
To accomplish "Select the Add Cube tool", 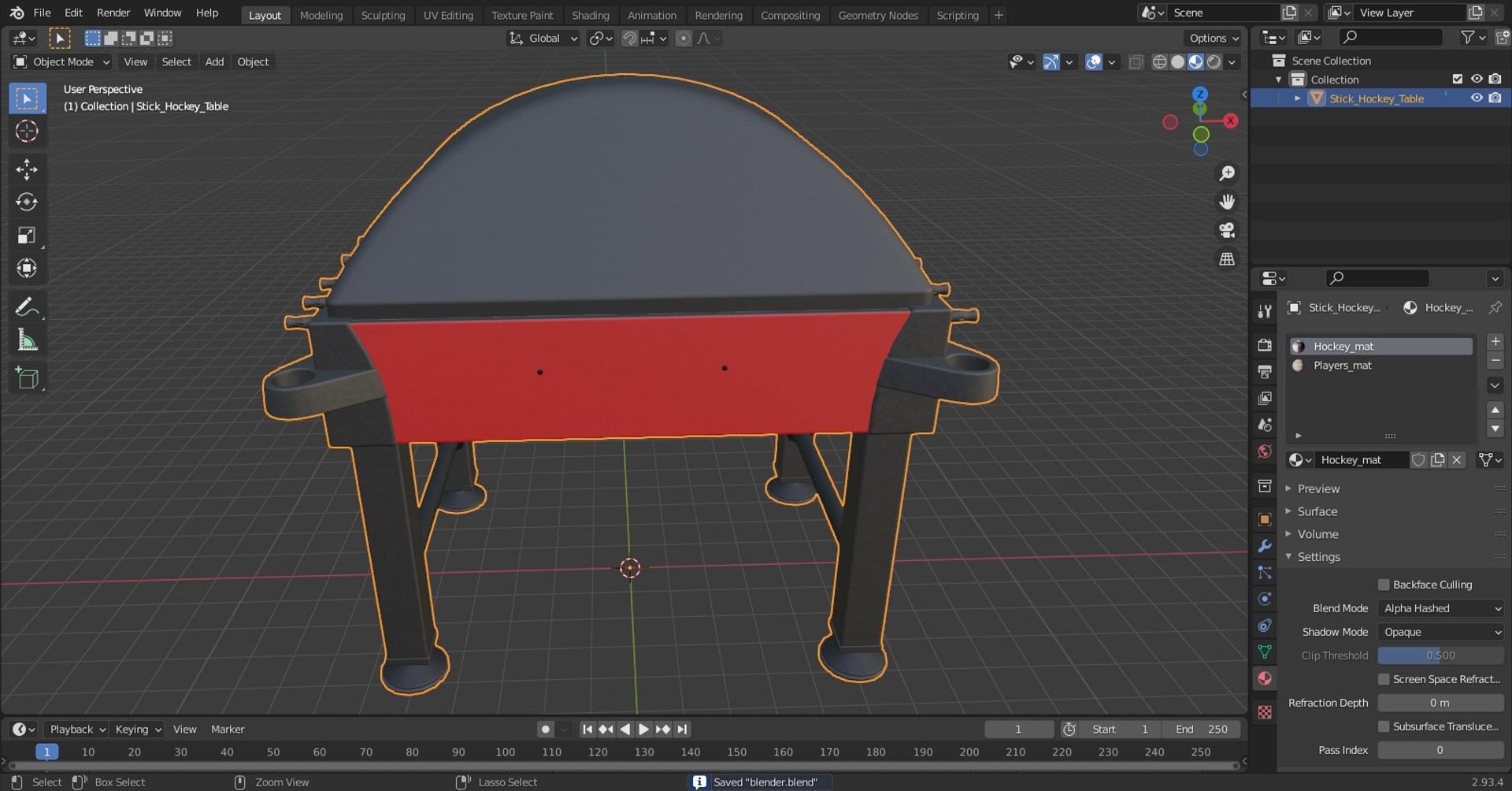I will tap(27, 378).
